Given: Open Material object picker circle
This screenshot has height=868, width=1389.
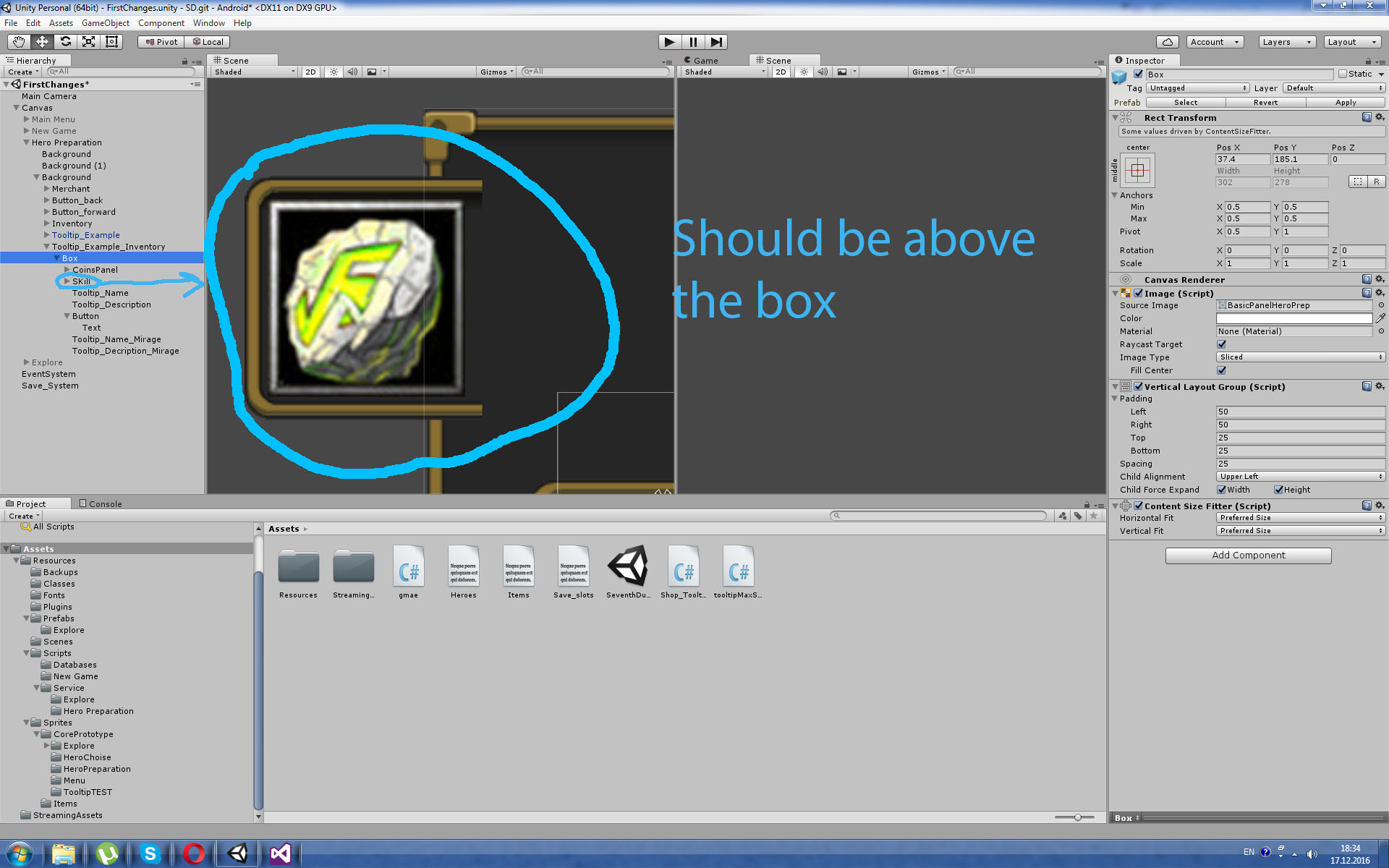Looking at the screenshot, I should (1381, 331).
